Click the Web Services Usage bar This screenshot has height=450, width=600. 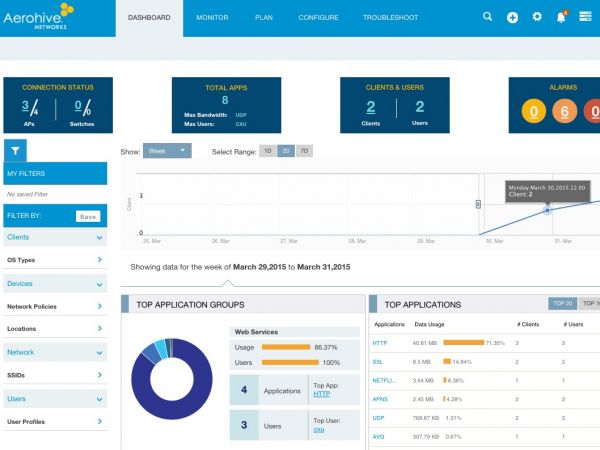click(x=286, y=347)
